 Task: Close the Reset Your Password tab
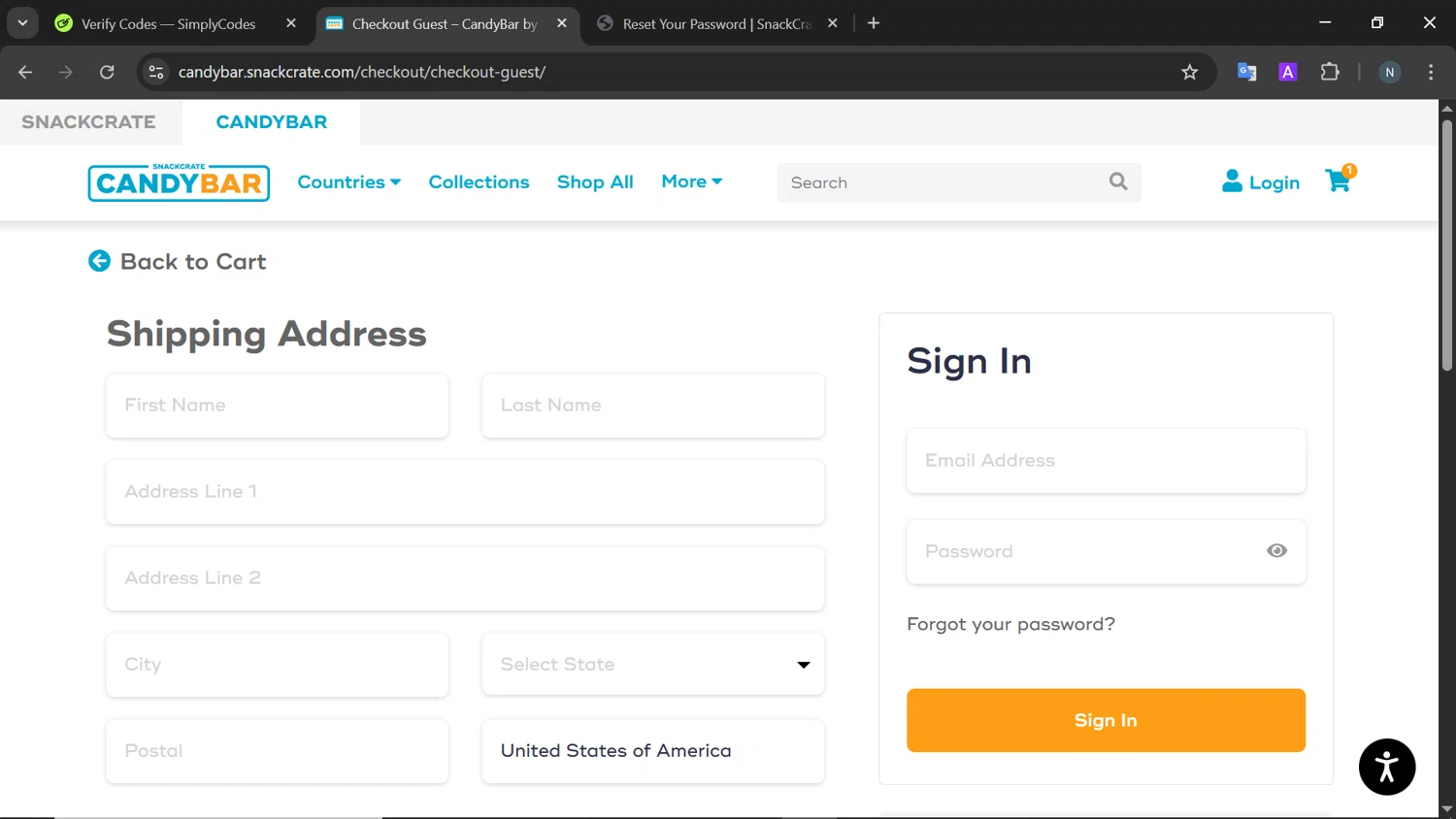833,23
